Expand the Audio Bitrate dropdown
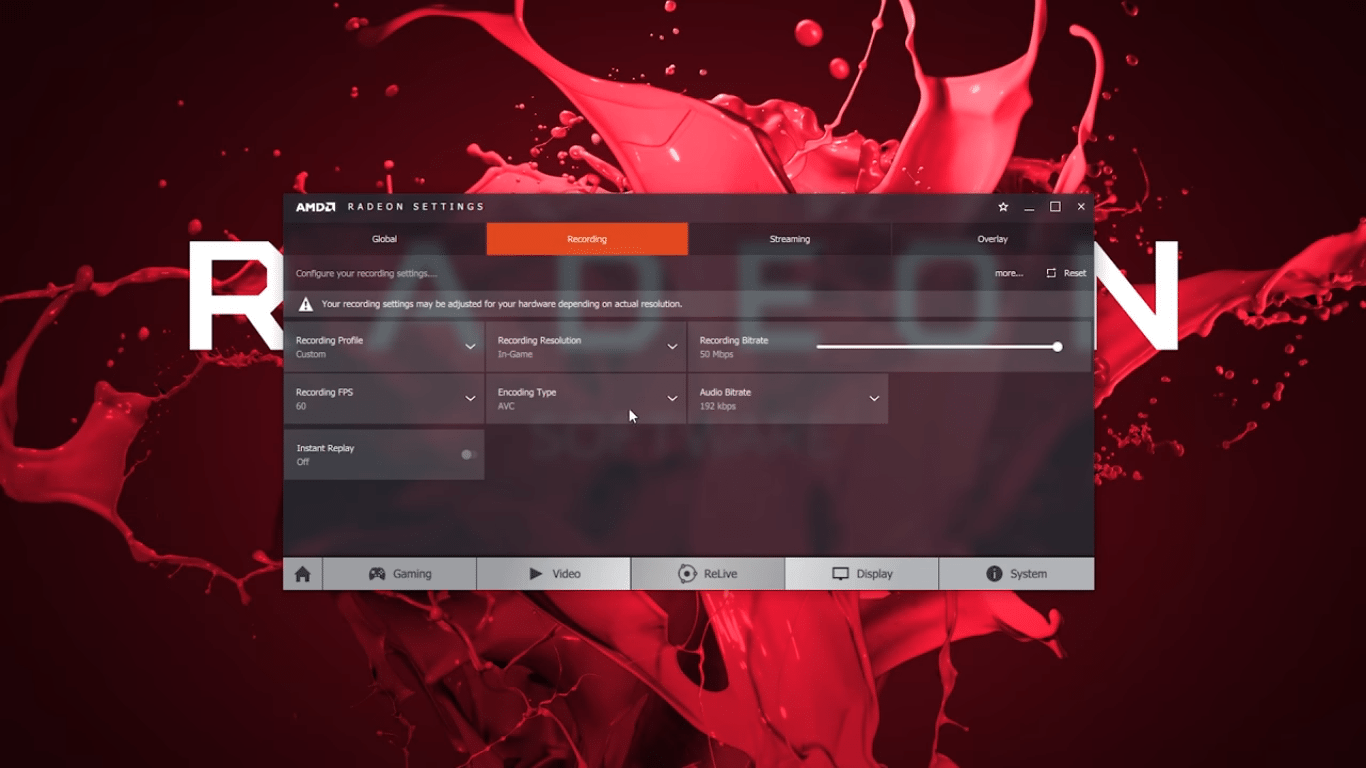 pos(788,399)
